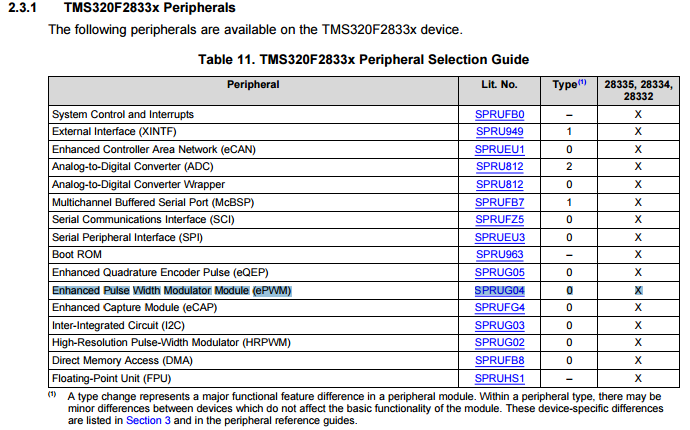This screenshot has width=690, height=430.
Task: Click the 'TMS320F2833x Peripherals' heading
Action: 150,8
